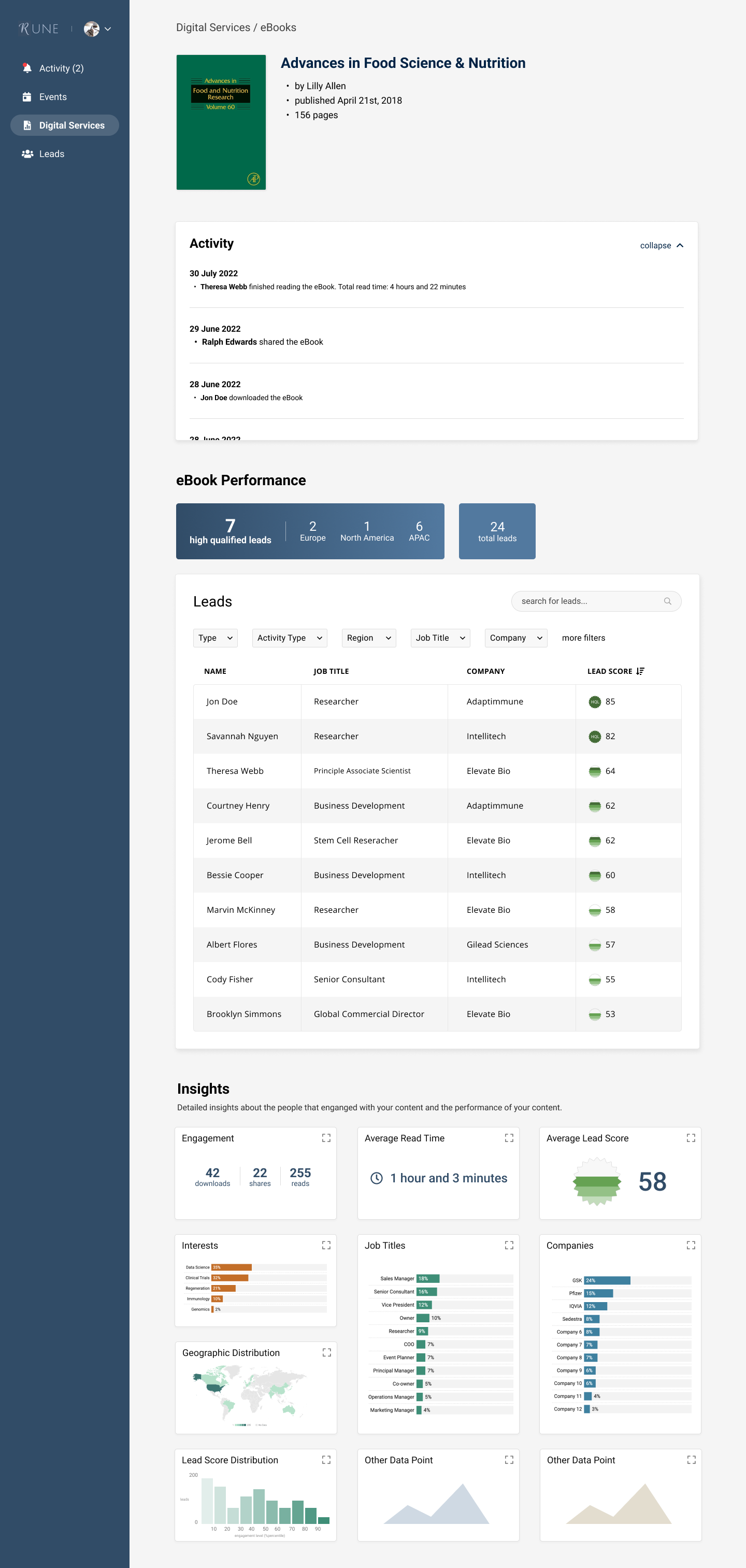Expand the Average Lead Score card
The height and width of the screenshot is (1568, 746).
(x=691, y=1138)
